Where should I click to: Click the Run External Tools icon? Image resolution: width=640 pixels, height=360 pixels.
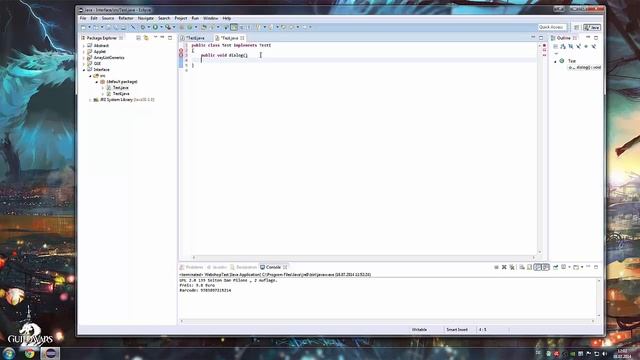(168, 27)
